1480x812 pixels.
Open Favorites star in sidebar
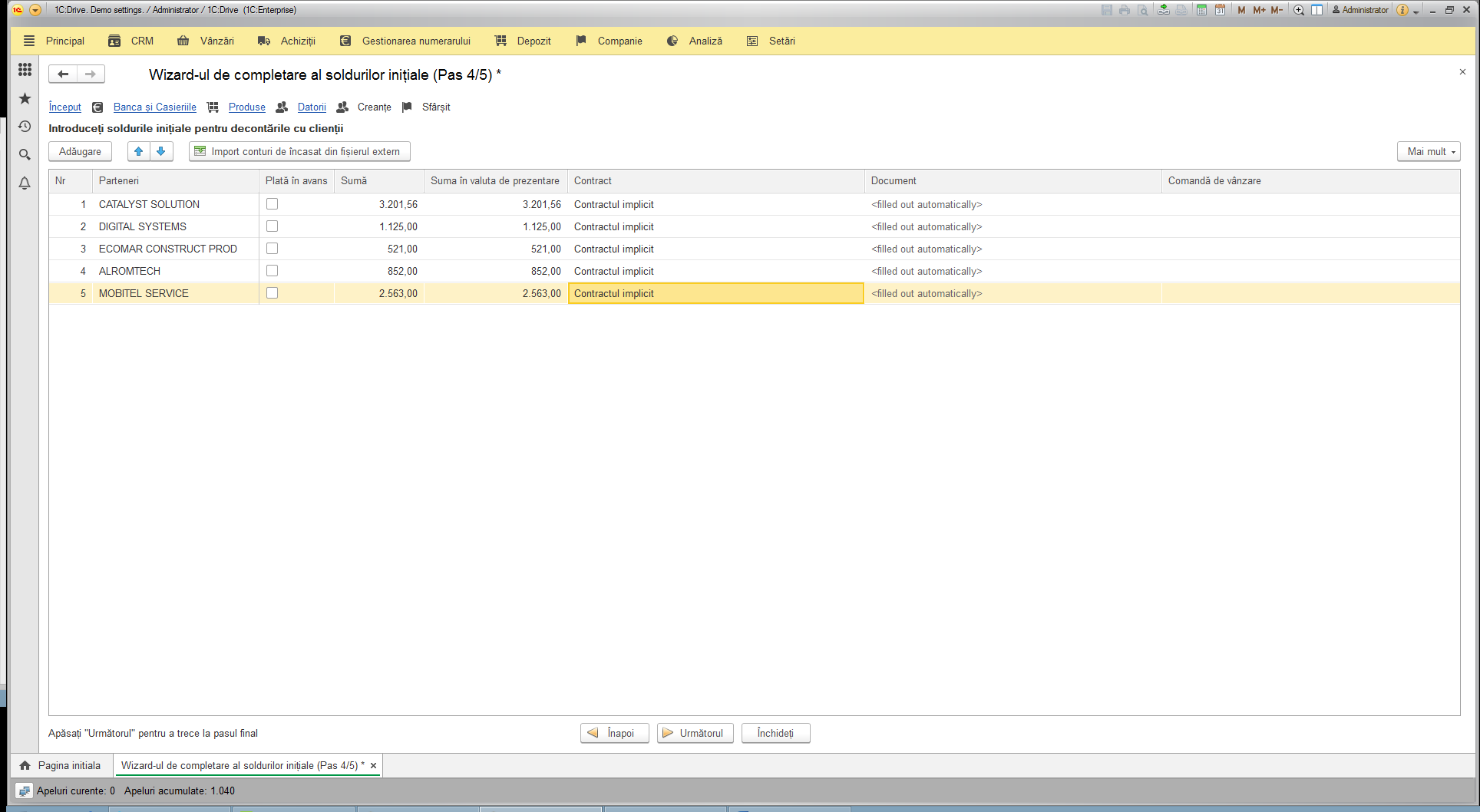[x=25, y=98]
